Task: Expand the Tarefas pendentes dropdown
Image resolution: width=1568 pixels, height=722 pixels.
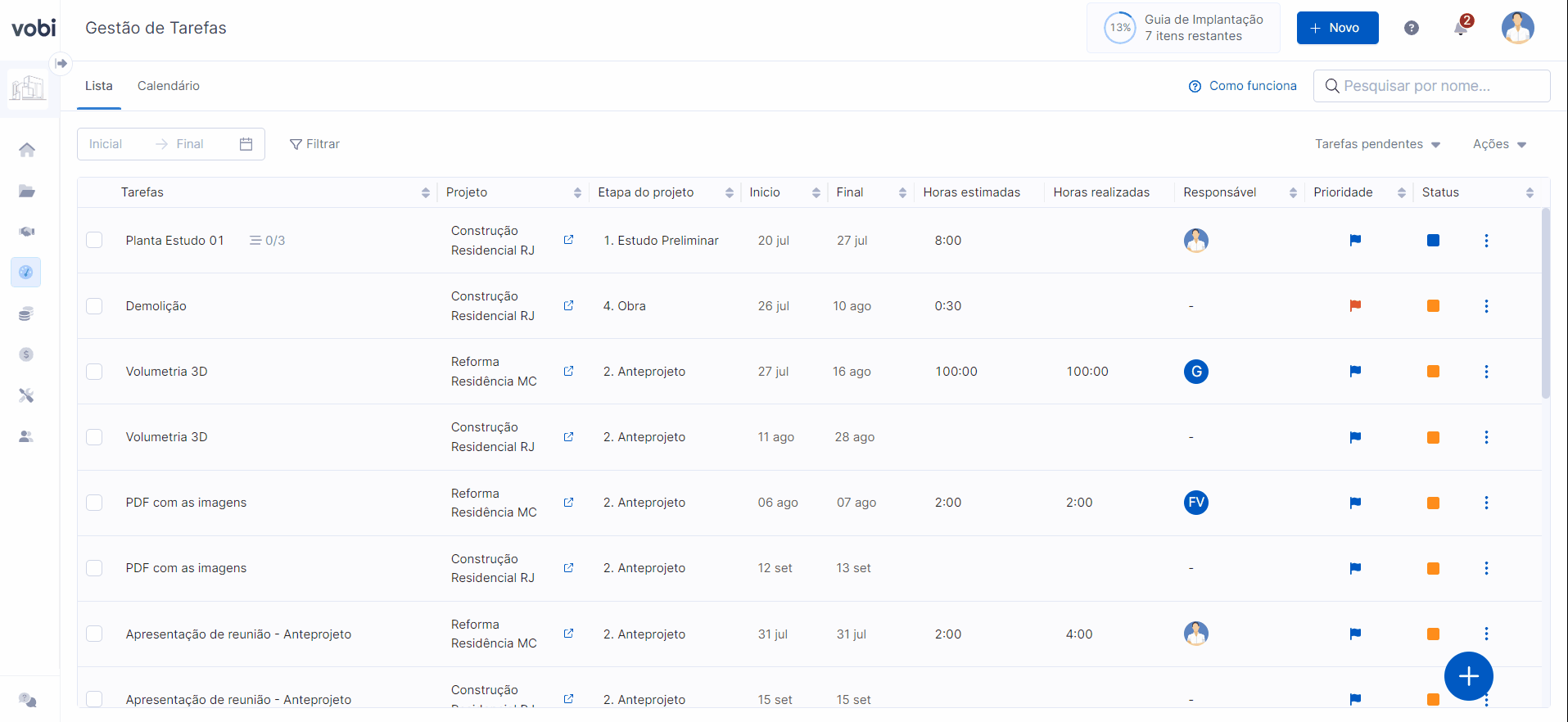Action: tap(1377, 144)
